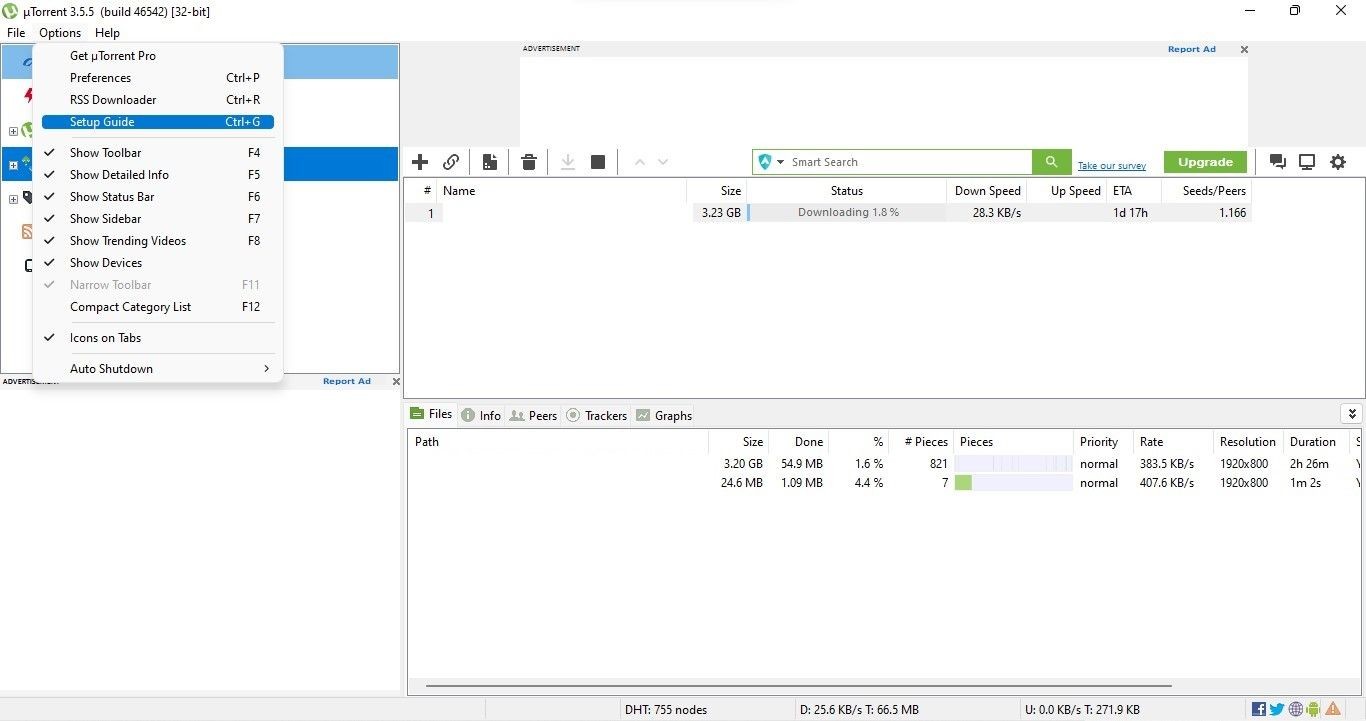Screen dimensions: 1366x721
Task: Open the search provider dropdown arrow
Action: click(780, 162)
